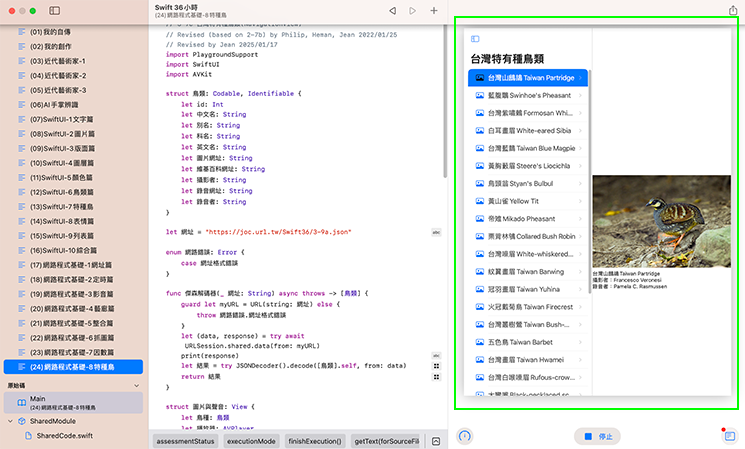
Task: Toggle the left sidebar panel icon
Action: 52,10
